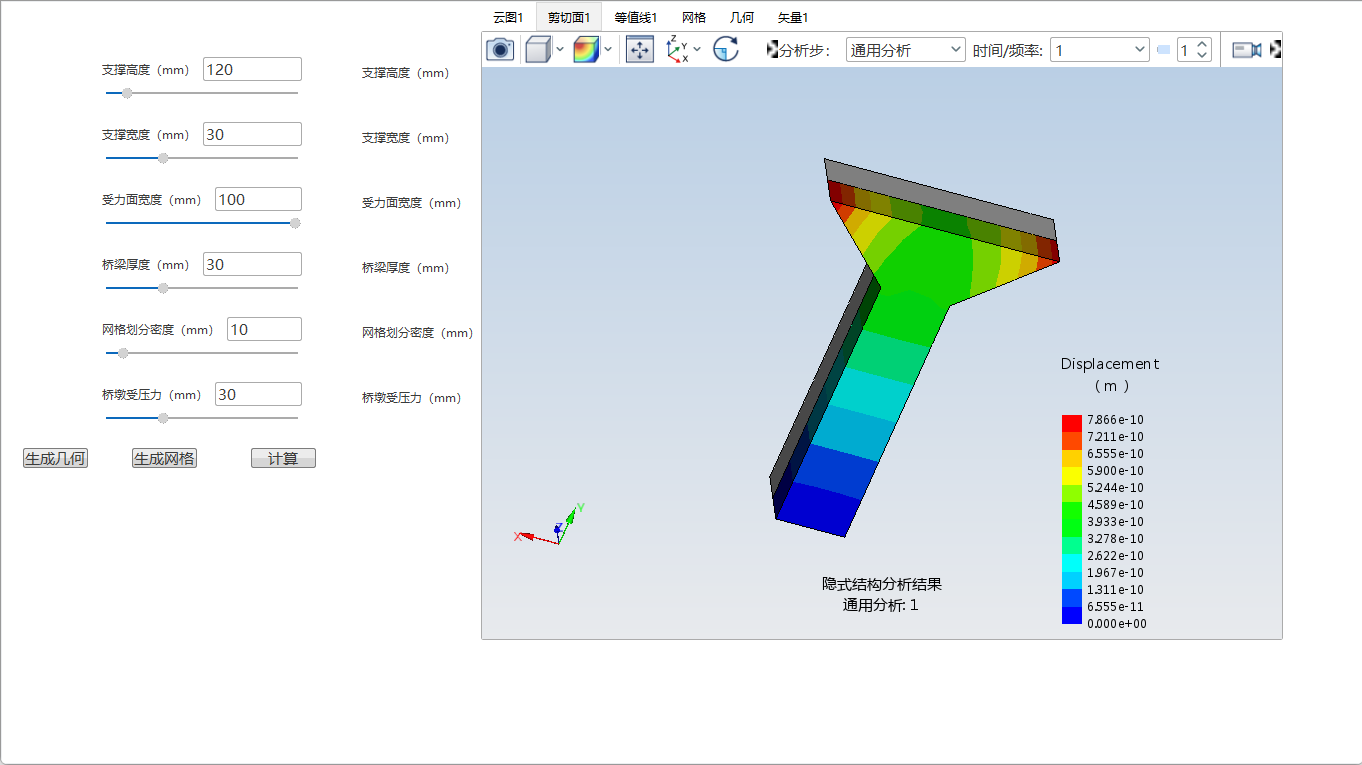Click the 桥梁厚度 slider handle
Viewport: 1362px width, 765px height.
163,288
